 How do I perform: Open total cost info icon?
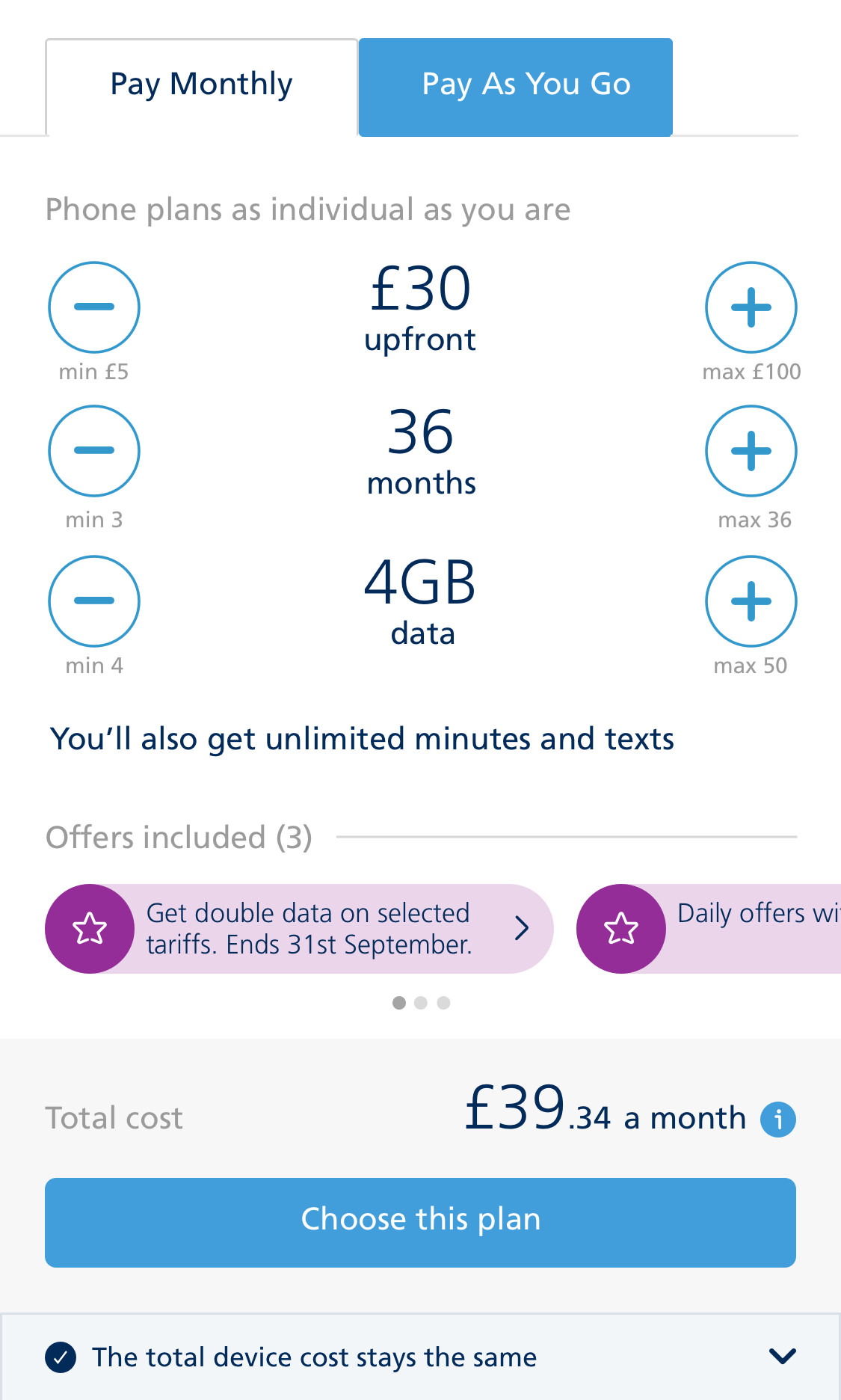tap(778, 1120)
